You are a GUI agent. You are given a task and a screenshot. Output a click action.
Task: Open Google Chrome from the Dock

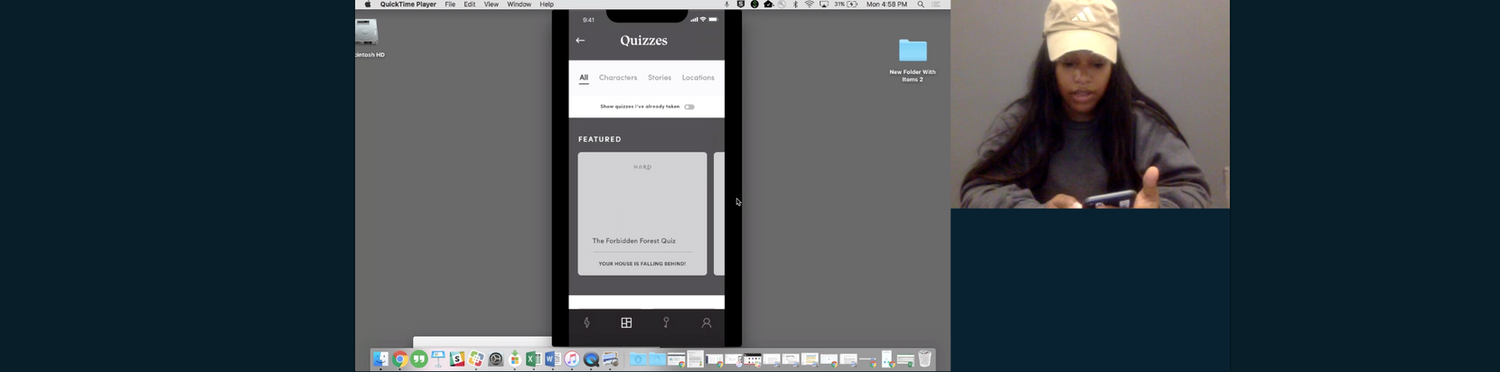pos(400,358)
